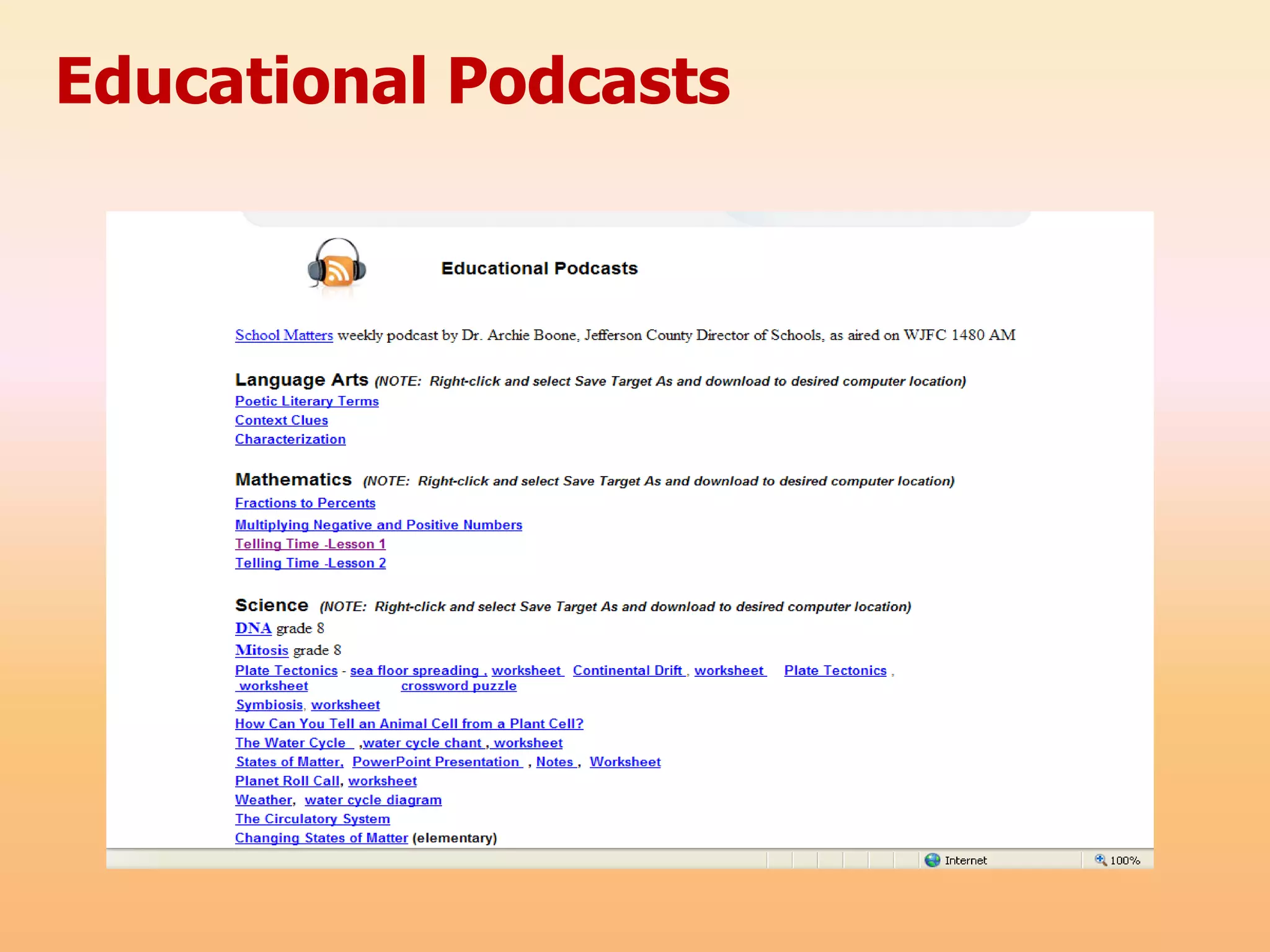The width and height of the screenshot is (1270, 952).
Task: Open the School Matters podcast link
Action: (x=284, y=335)
